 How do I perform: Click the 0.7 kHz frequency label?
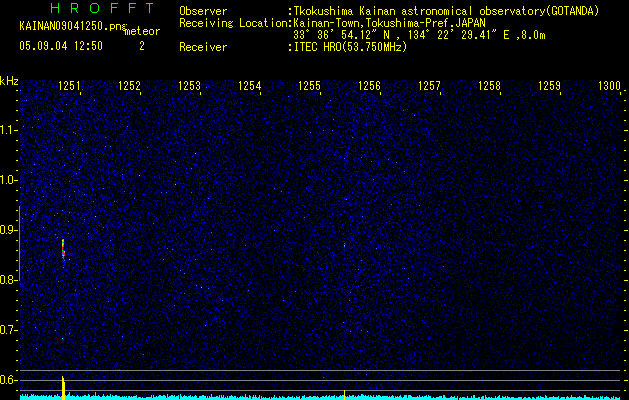(7, 330)
